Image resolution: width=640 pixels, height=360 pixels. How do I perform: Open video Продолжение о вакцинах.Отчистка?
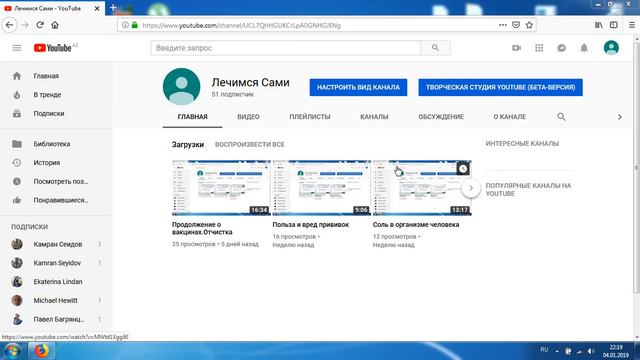coord(202,228)
